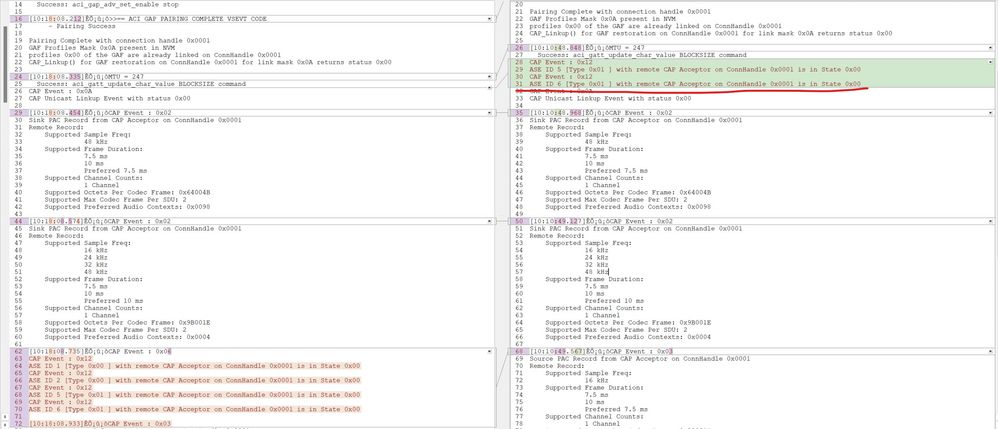
Task: Click left line 16 ACI GAP PAIRING COMPLETE header
Action: 148,19
